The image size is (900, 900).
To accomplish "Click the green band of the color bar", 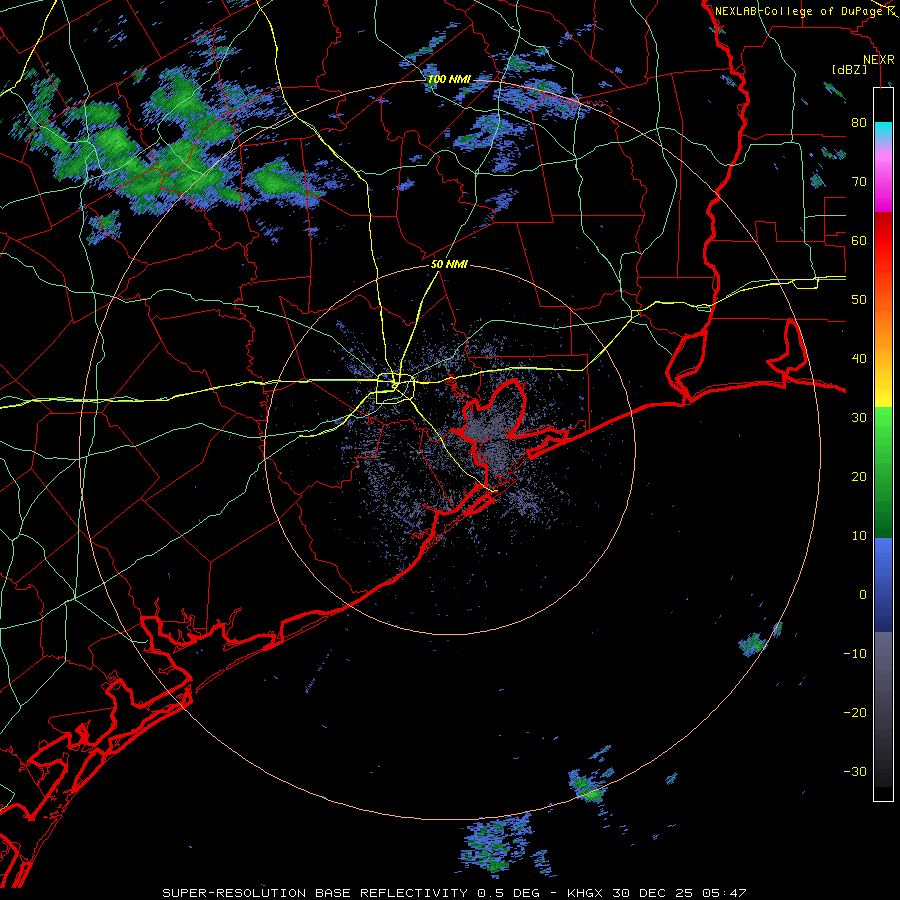I will [883, 472].
